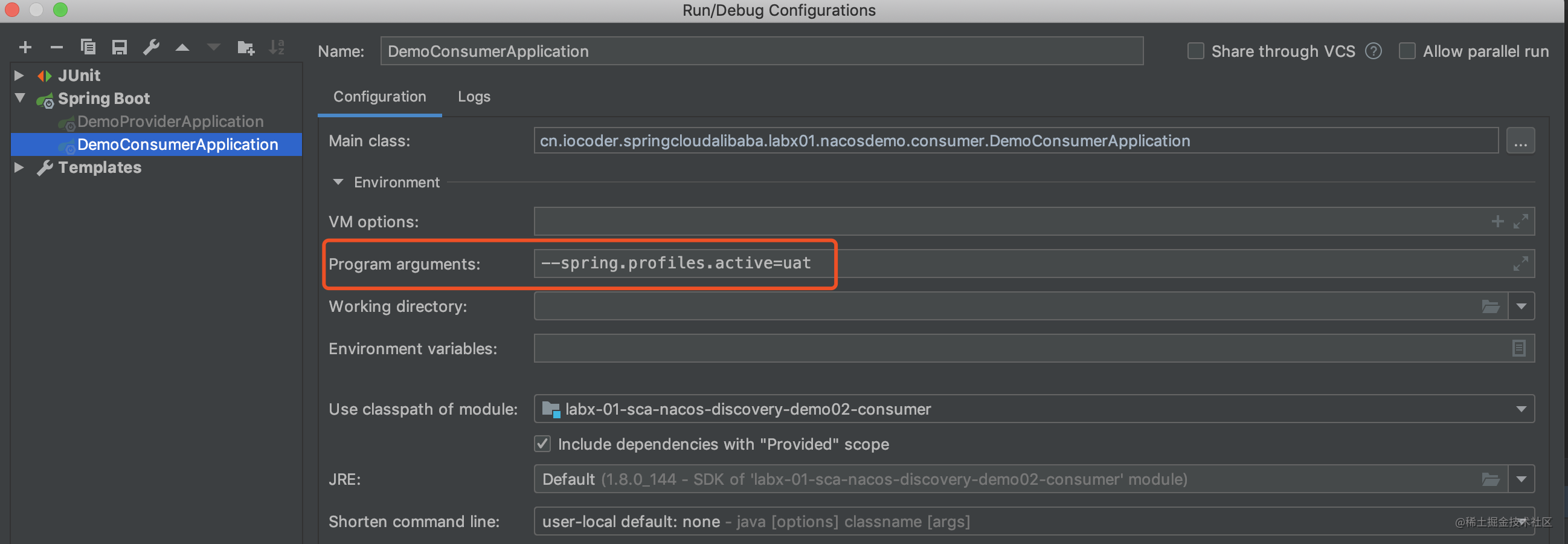Enable Share through VCS checkbox
This screenshot has width=1568, height=544.
[1195, 51]
